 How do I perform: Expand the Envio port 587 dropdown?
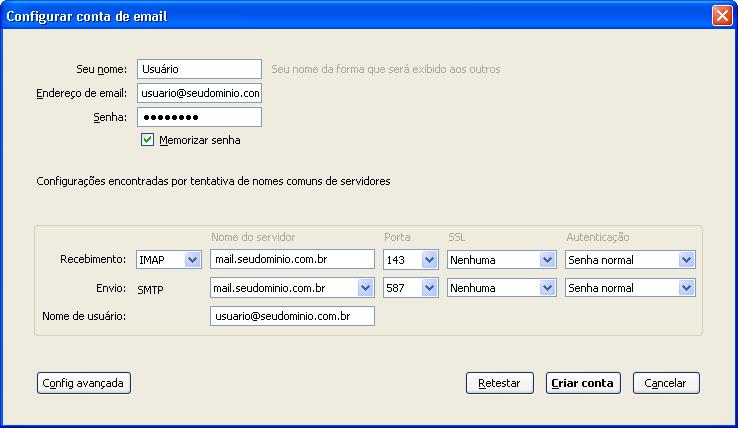point(411,288)
